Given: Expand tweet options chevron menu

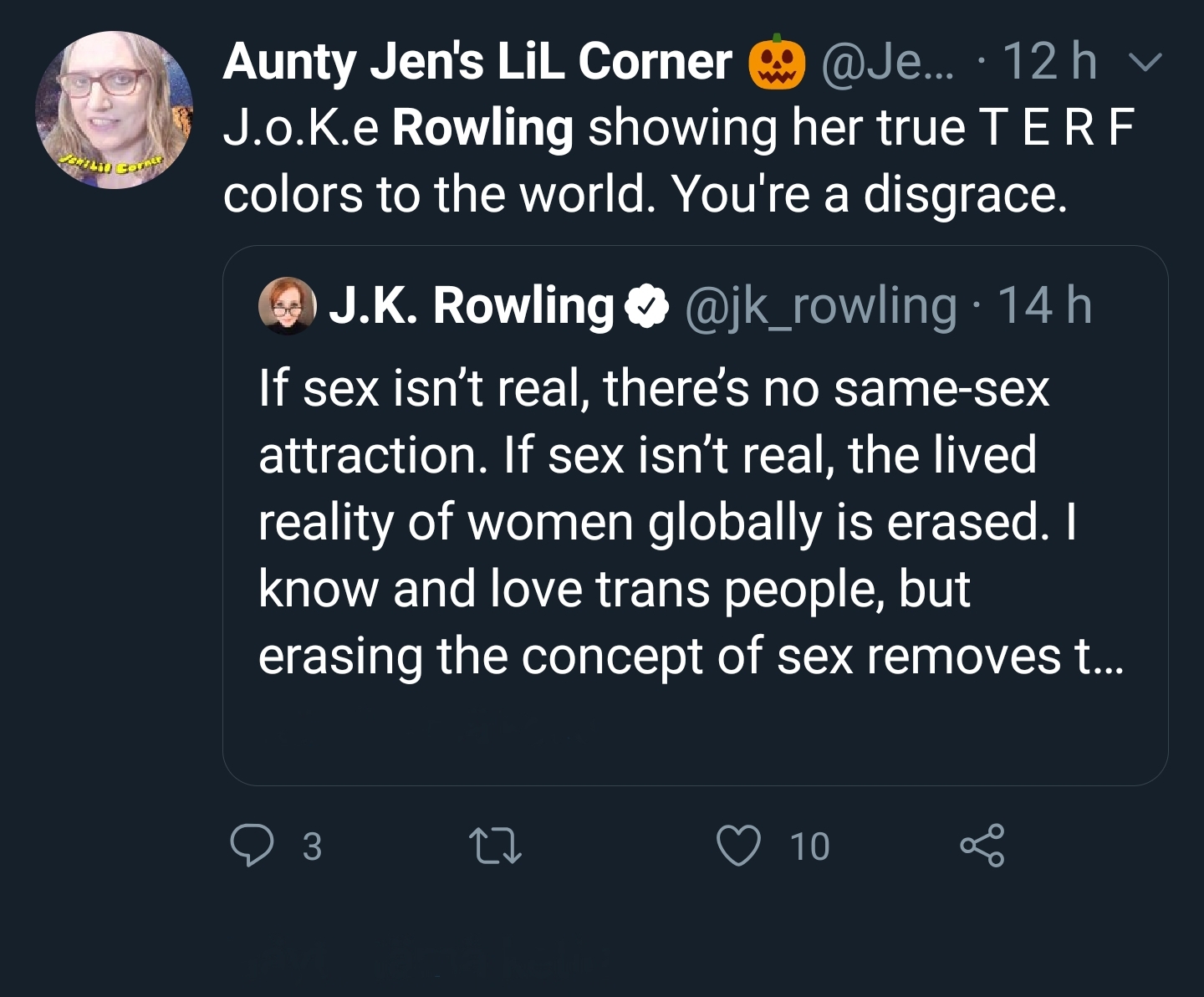Looking at the screenshot, I should coord(1144,63).
